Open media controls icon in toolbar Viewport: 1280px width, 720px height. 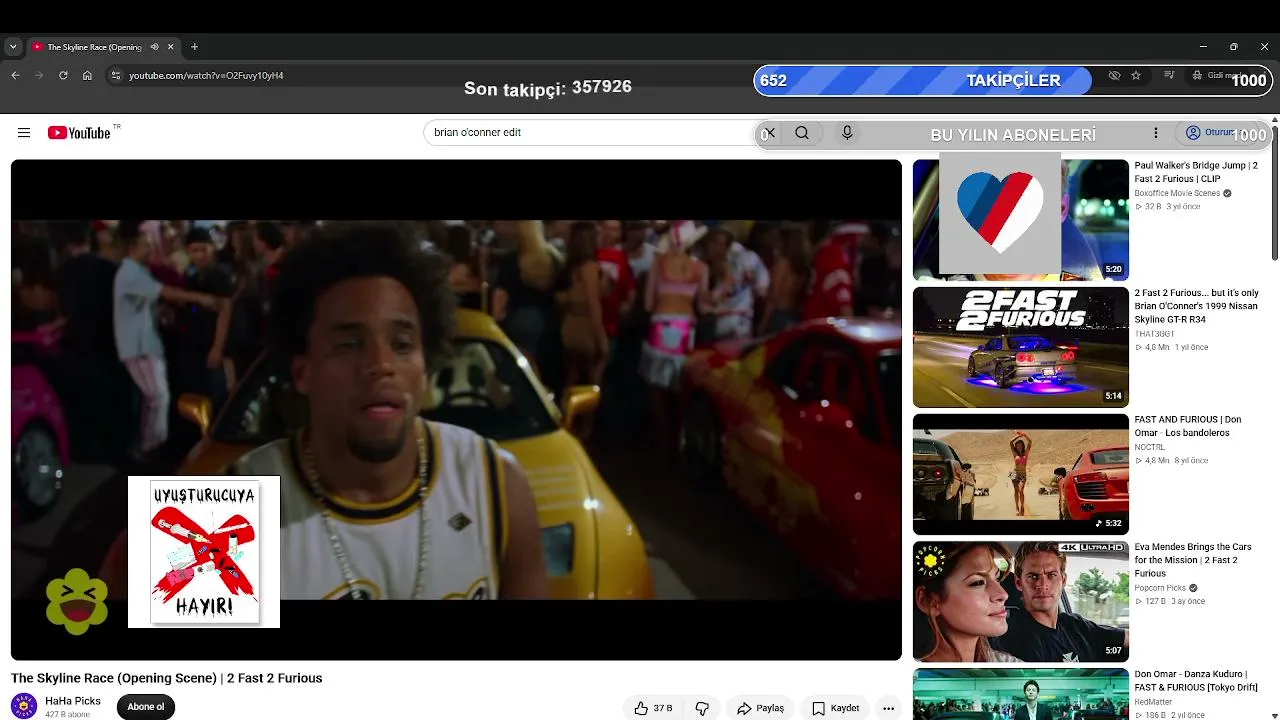(1169, 75)
